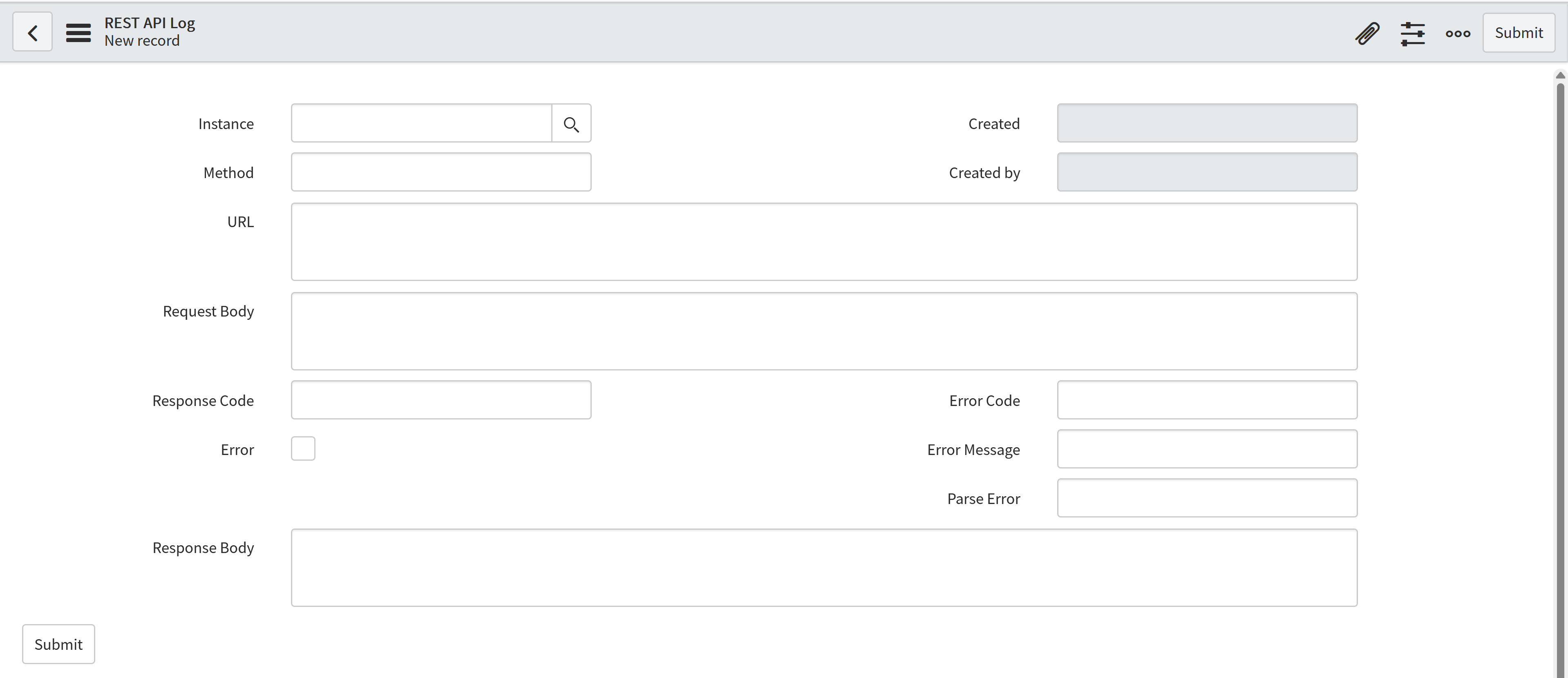1568x678 pixels.
Task: Click the Error Message input field
Action: click(x=1206, y=449)
